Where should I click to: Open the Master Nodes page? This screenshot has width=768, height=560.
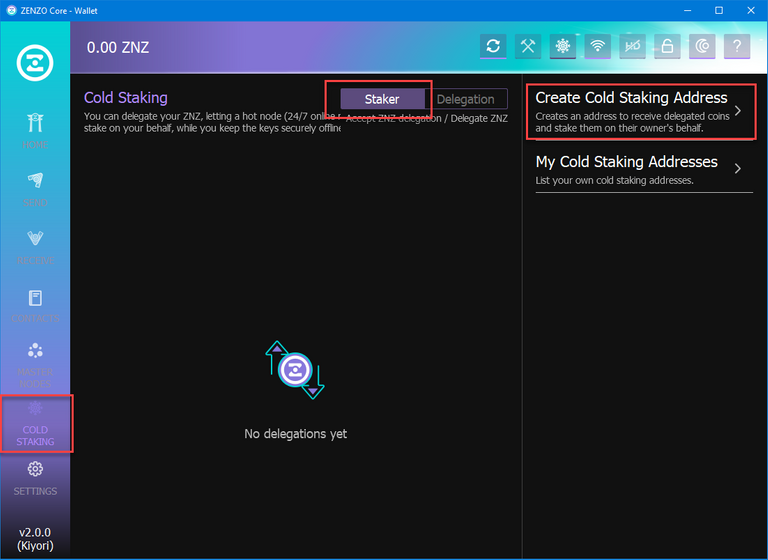tap(35, 365)
